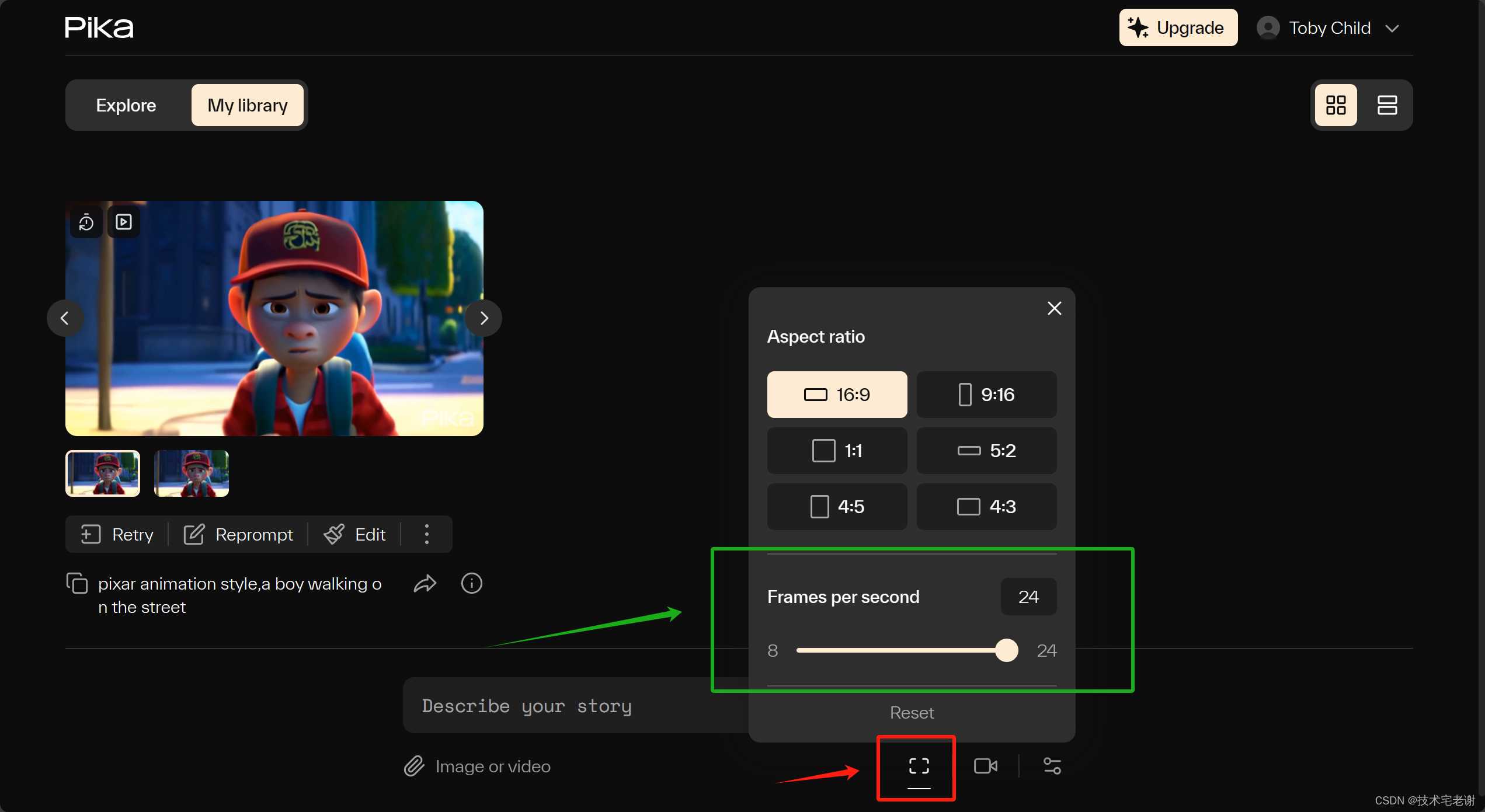Viewport: 1485px width, 812px height.
Task: Click the prompt text about pixar animation
Action: (240, 595)
